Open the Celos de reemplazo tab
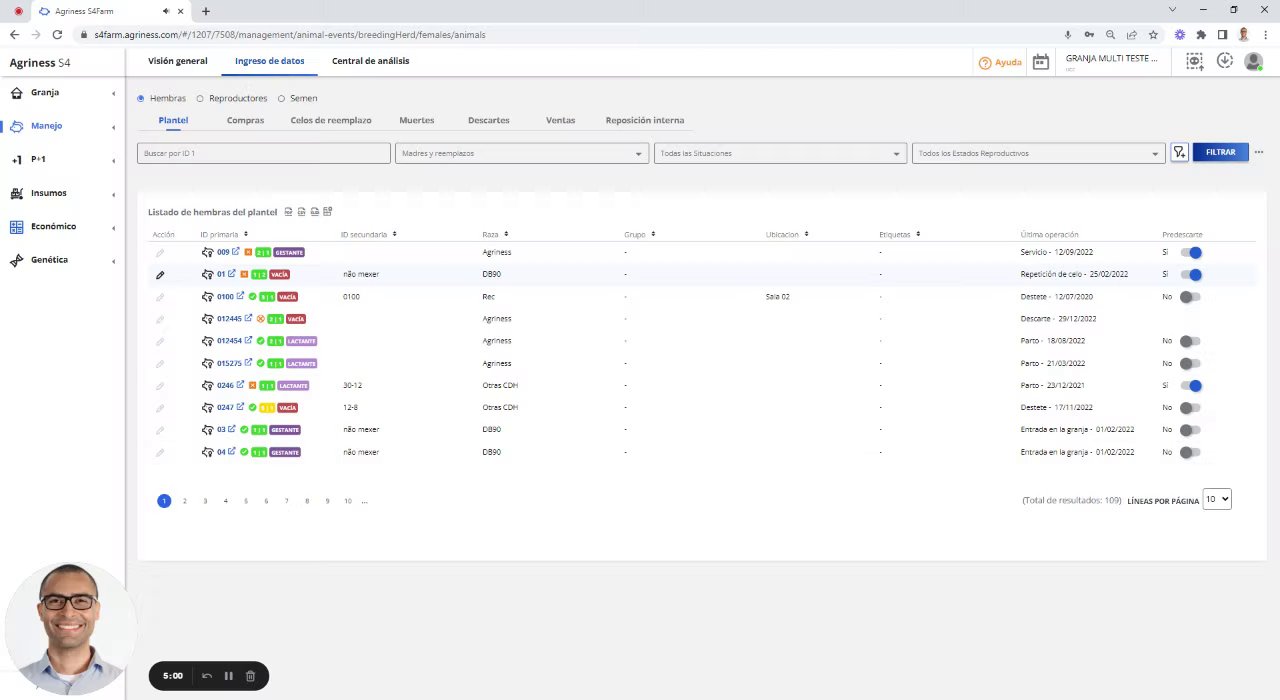This screenshot has width=1280, height=700. click(x=331, y=120)
